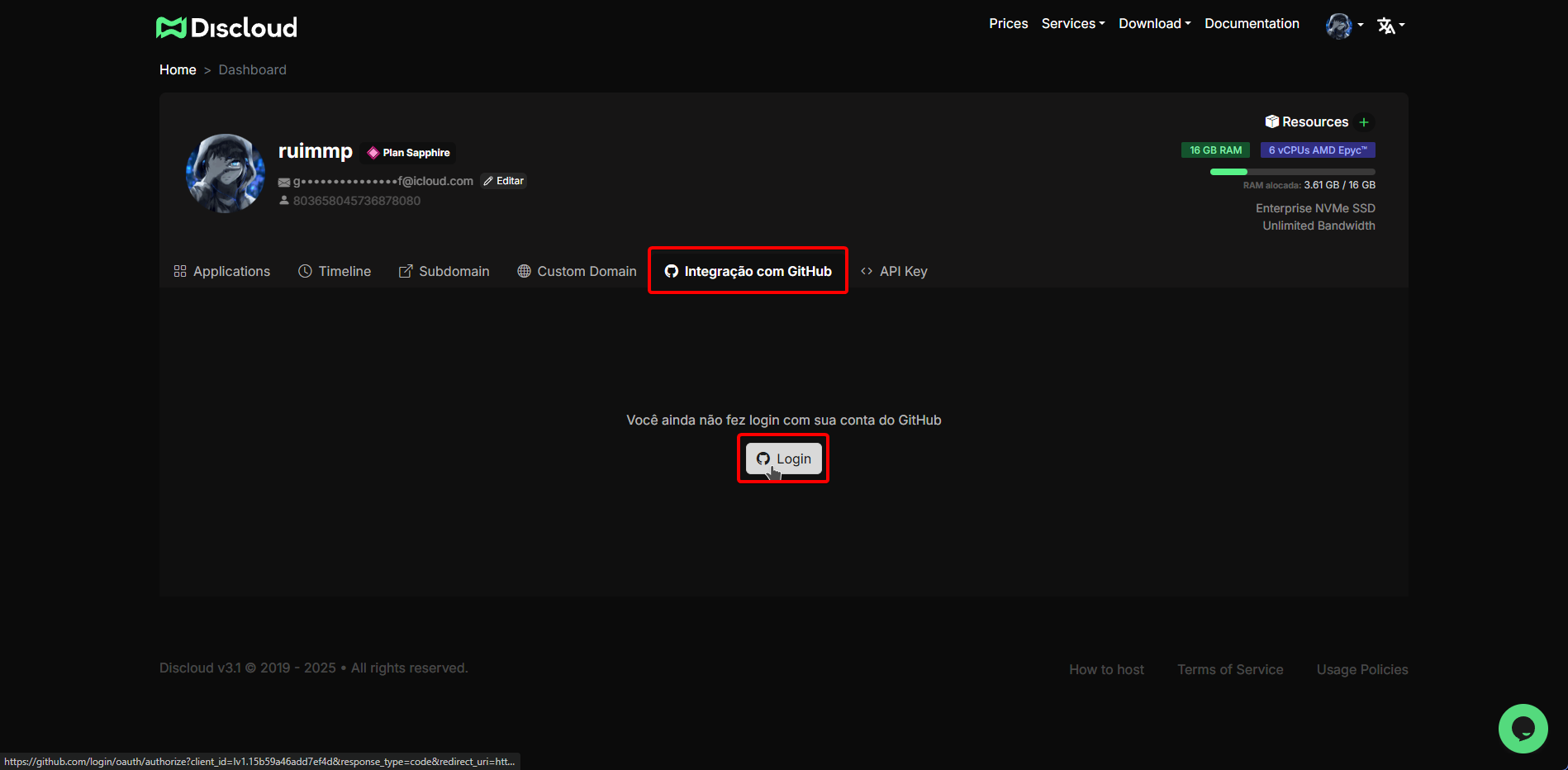Click the RAM allocation progress bar
This screenshot has height=770, width=1568.
click(1292, 172)
